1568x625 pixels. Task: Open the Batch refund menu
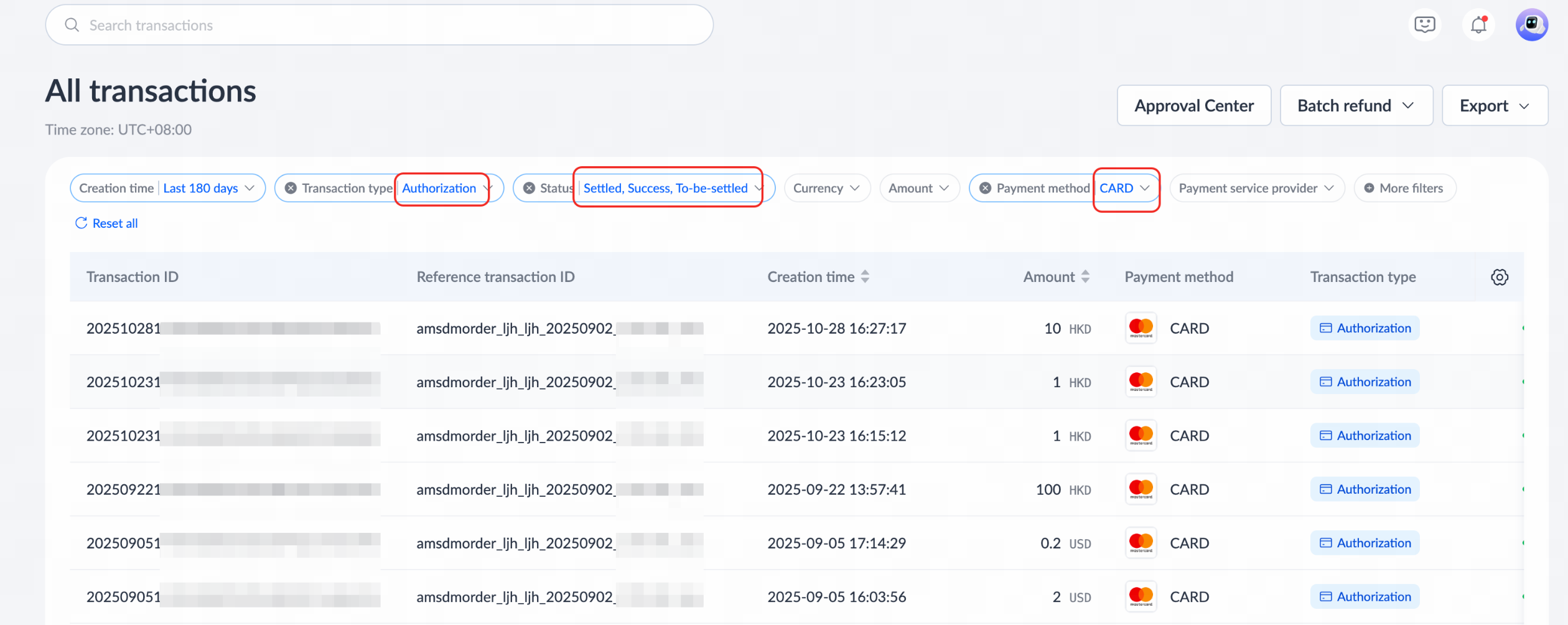point(1356,106)
